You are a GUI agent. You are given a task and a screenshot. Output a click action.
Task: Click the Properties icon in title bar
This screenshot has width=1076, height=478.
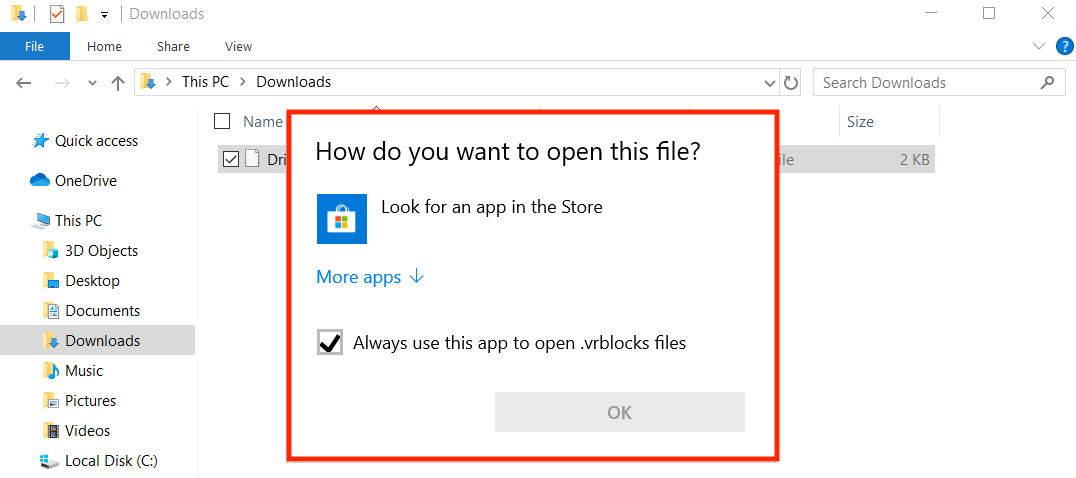click(57, 14)
